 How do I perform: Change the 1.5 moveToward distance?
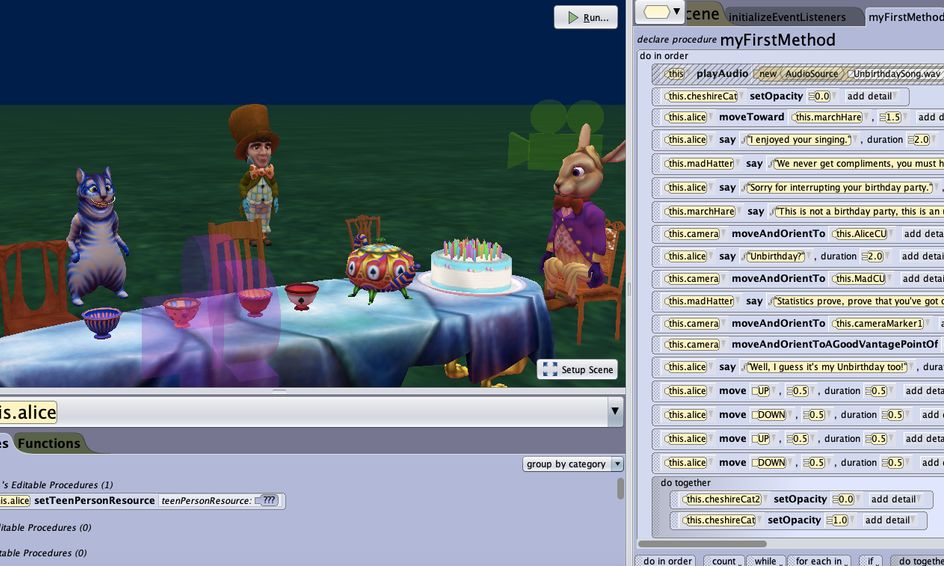(x=891, y=117)
